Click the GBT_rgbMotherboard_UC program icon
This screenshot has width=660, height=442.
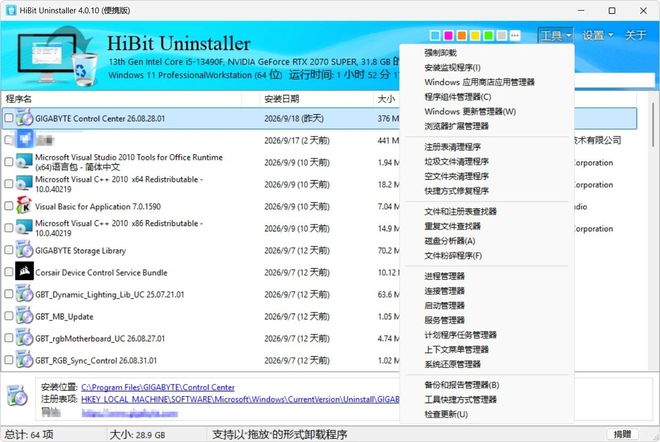tap(24, 338)
